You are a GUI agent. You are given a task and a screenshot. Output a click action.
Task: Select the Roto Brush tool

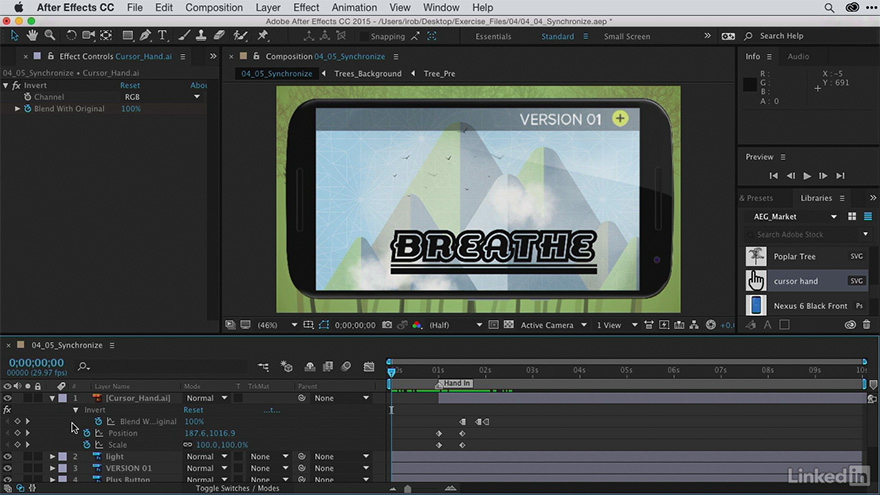click(240, 35)
